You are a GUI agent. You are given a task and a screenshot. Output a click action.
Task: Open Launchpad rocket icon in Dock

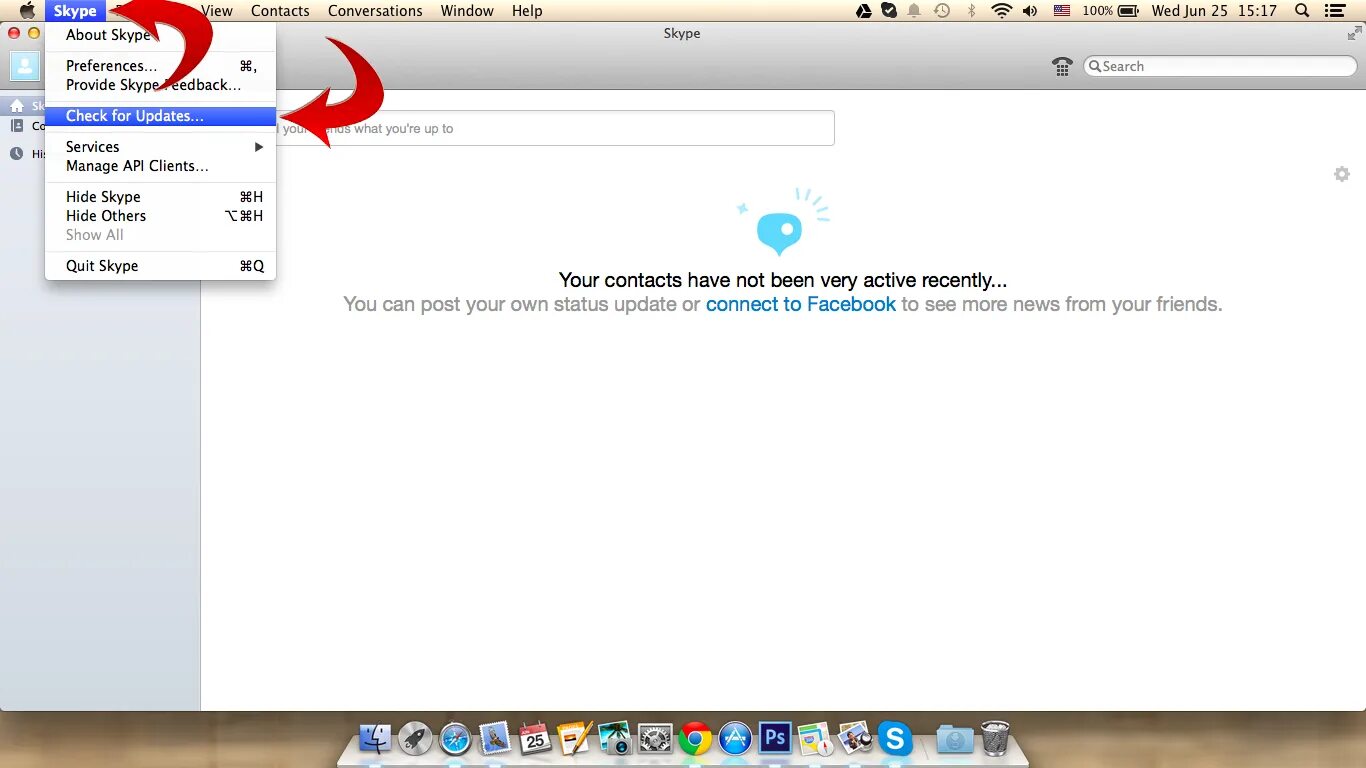415,738
